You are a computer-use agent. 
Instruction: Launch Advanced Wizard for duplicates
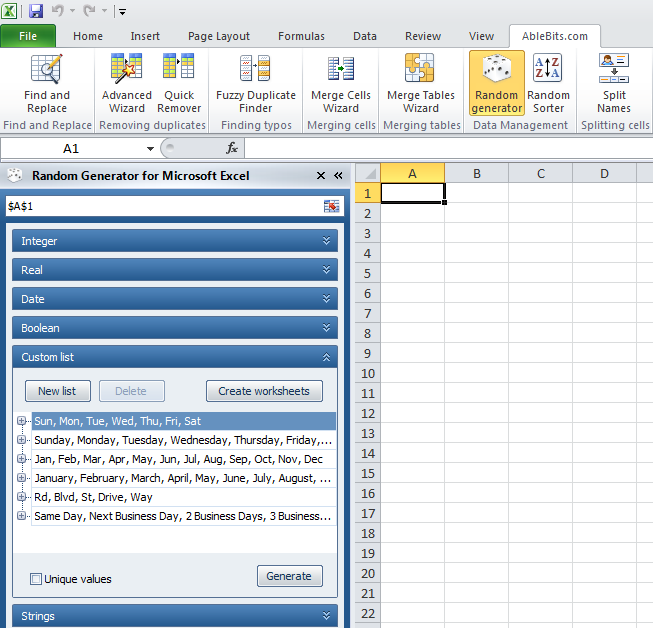[x=127, y=84]
